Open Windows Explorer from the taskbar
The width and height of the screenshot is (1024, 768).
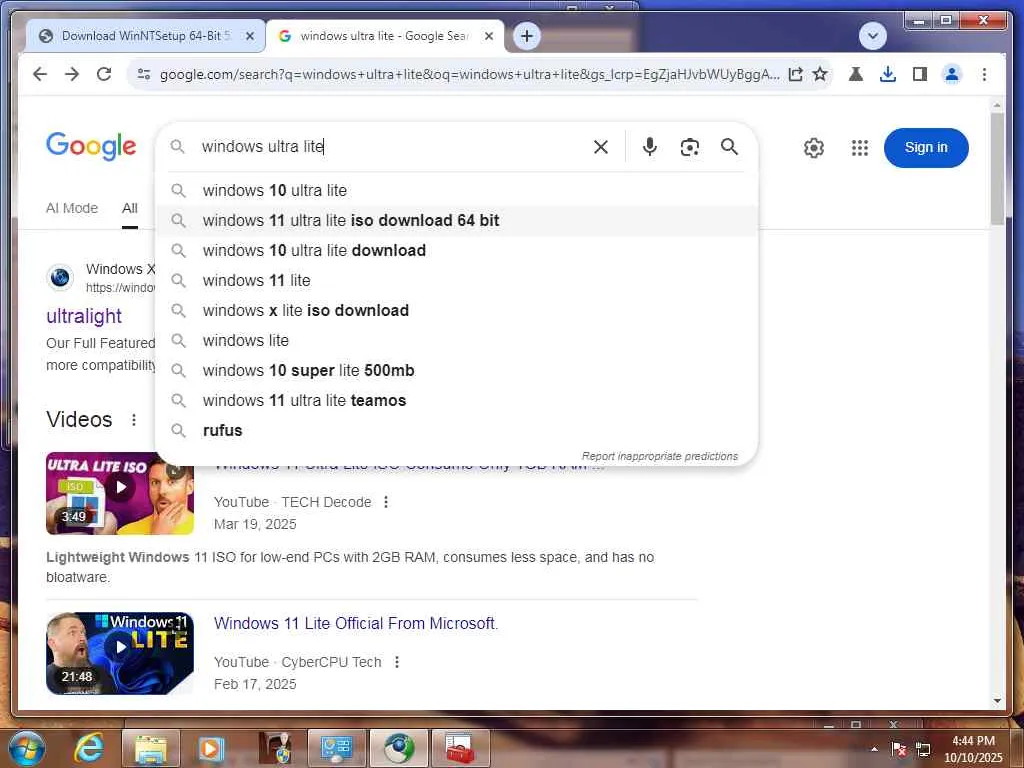click(151, 748)
